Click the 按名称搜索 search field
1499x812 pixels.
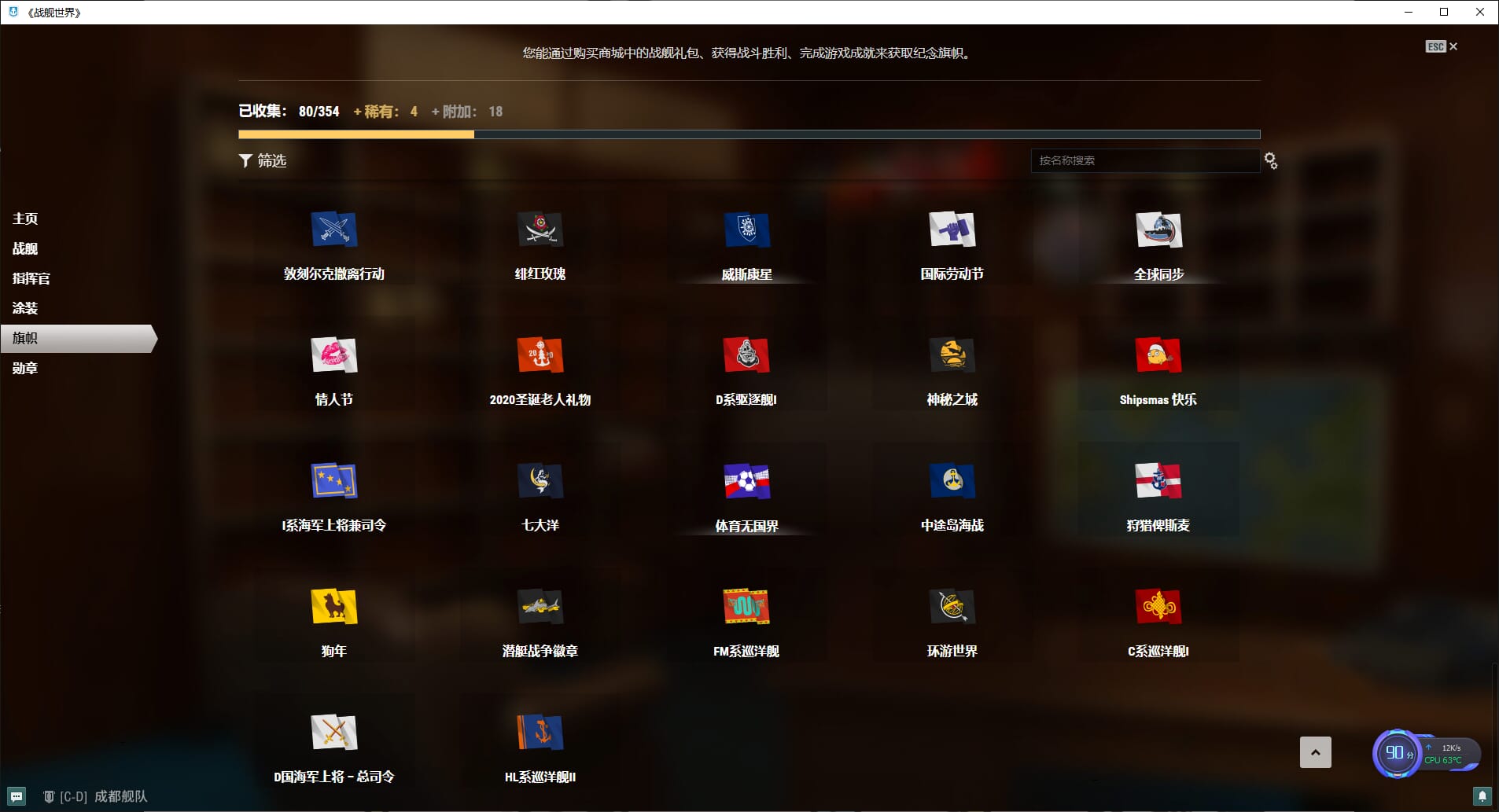(1144, 160)
